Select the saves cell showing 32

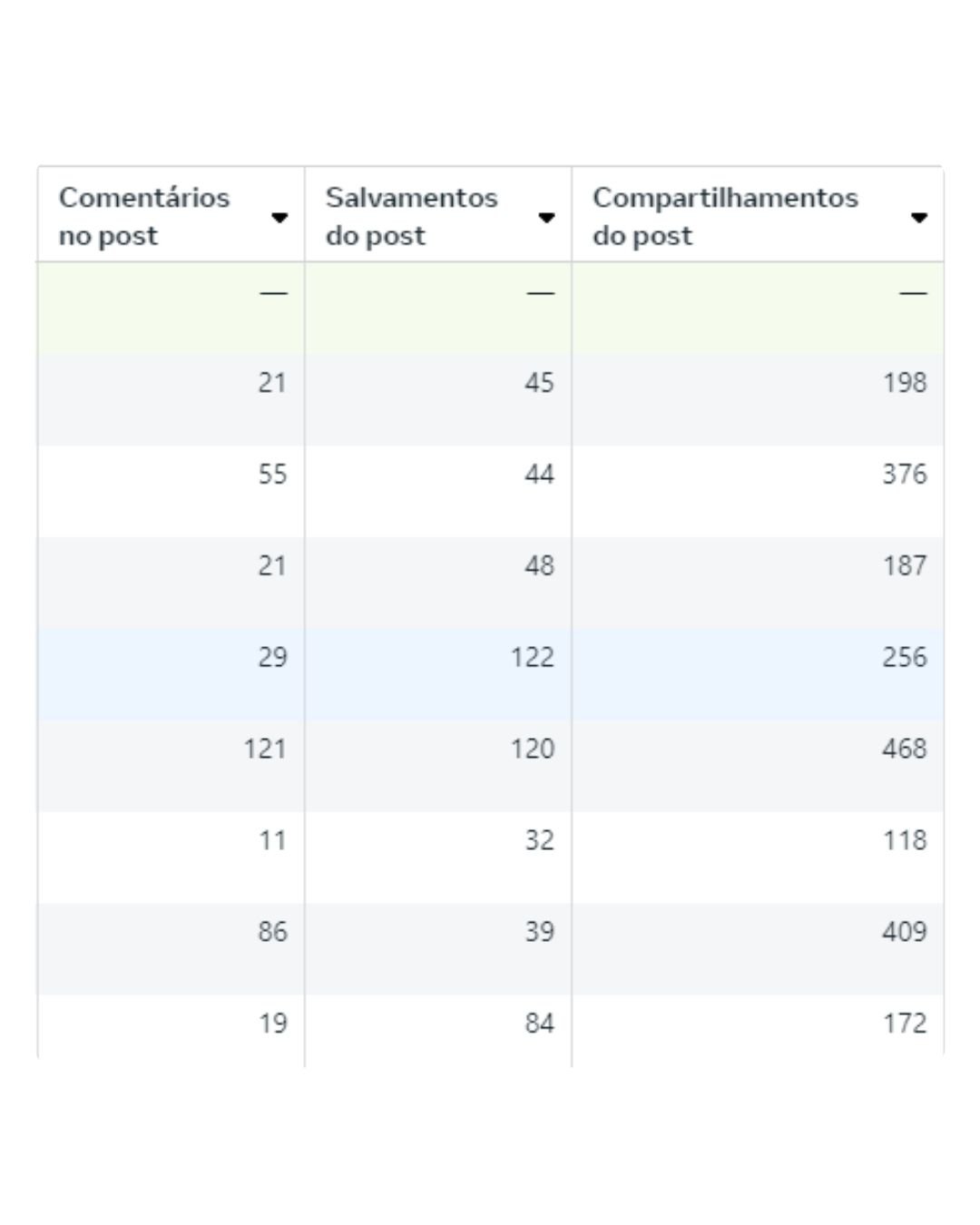coord(539,840)
